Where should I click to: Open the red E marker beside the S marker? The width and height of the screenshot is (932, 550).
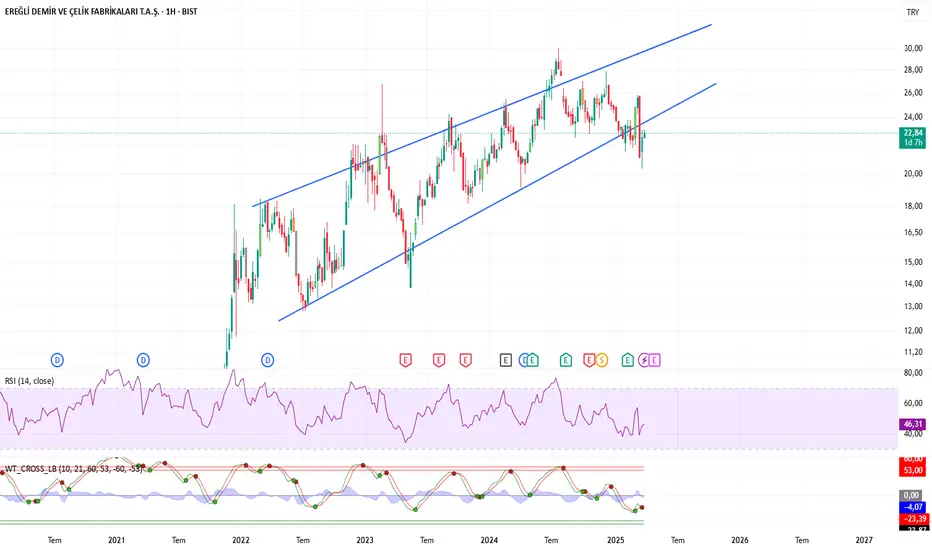tap(589, 360)
